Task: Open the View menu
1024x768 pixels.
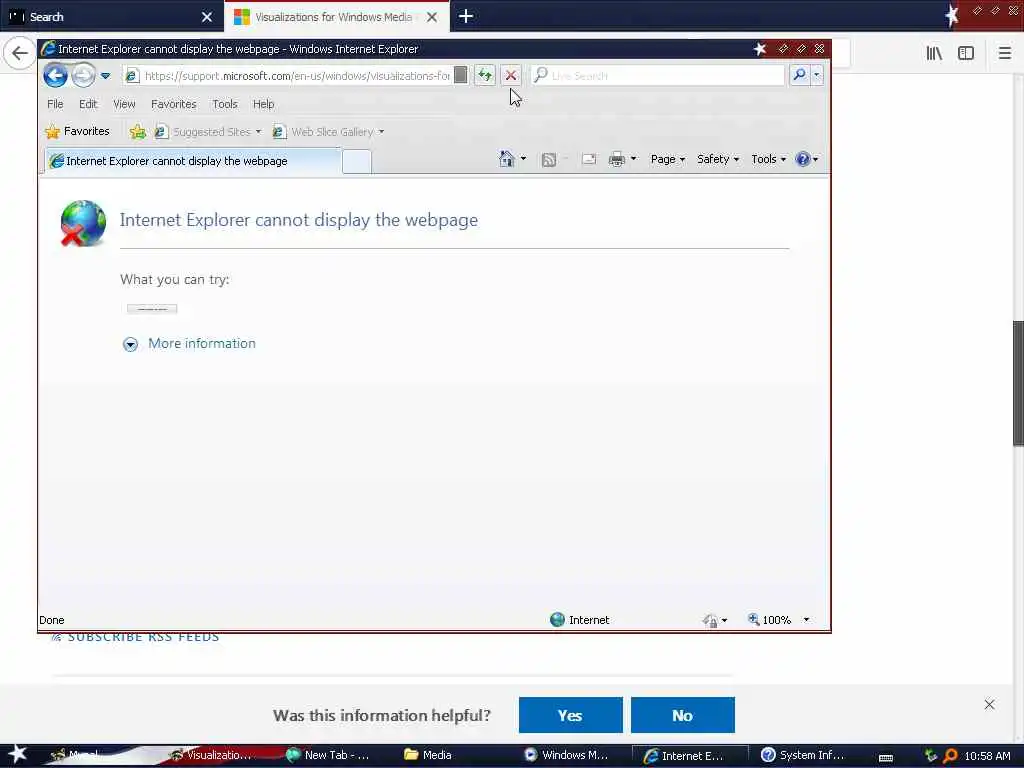Action: (124, 104)
